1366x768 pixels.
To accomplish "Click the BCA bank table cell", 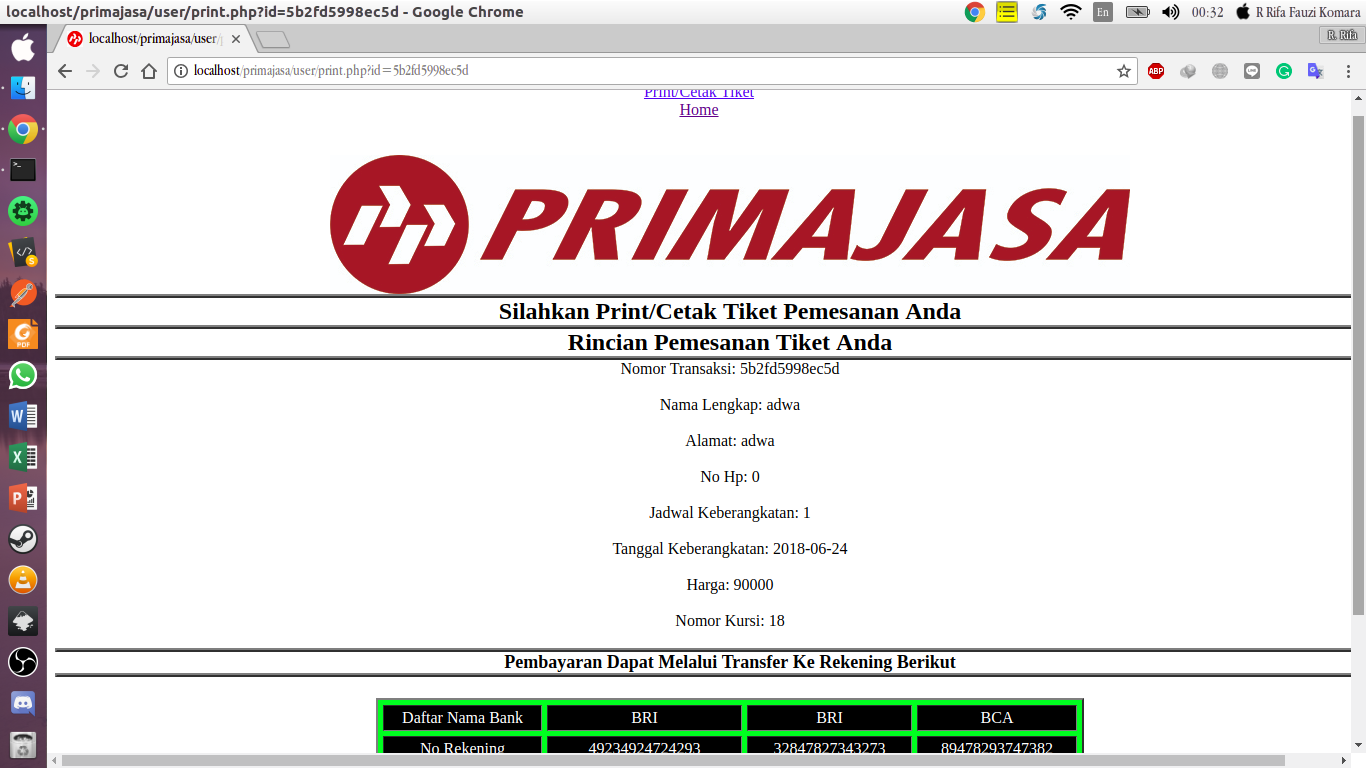I will coord(996,718).
